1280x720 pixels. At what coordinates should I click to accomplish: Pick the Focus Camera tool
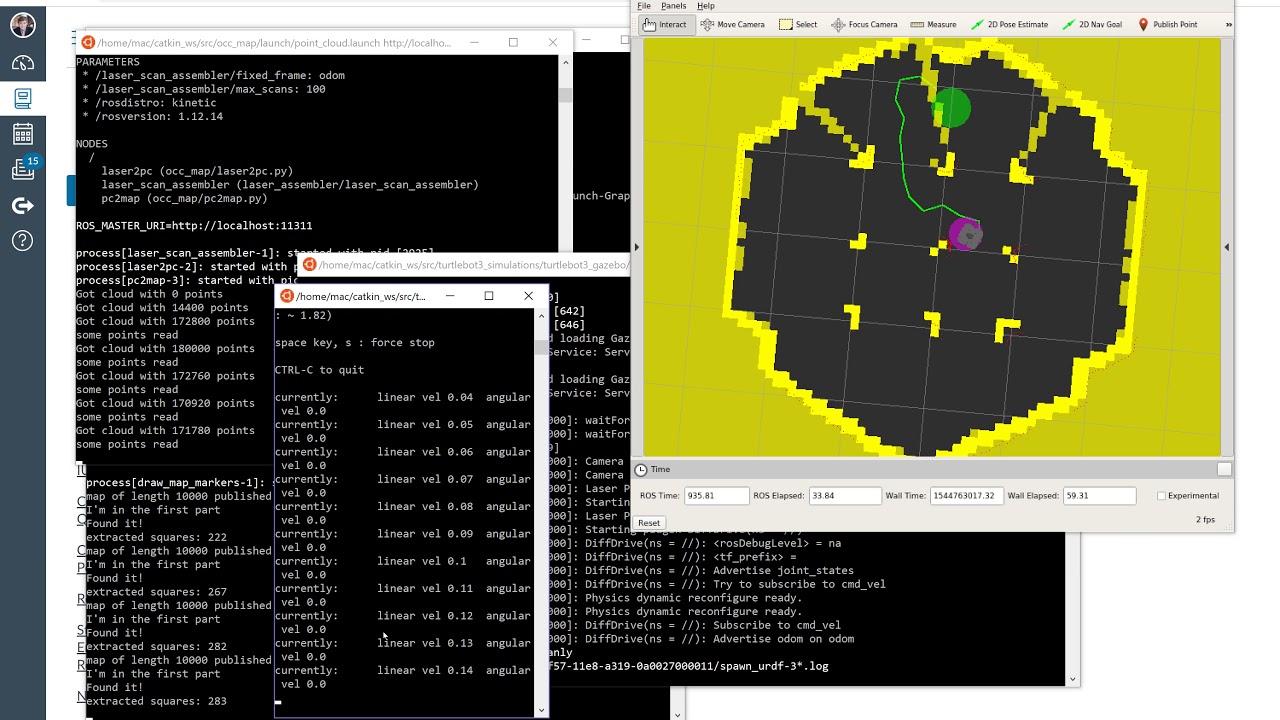click(x=864, y=24)
